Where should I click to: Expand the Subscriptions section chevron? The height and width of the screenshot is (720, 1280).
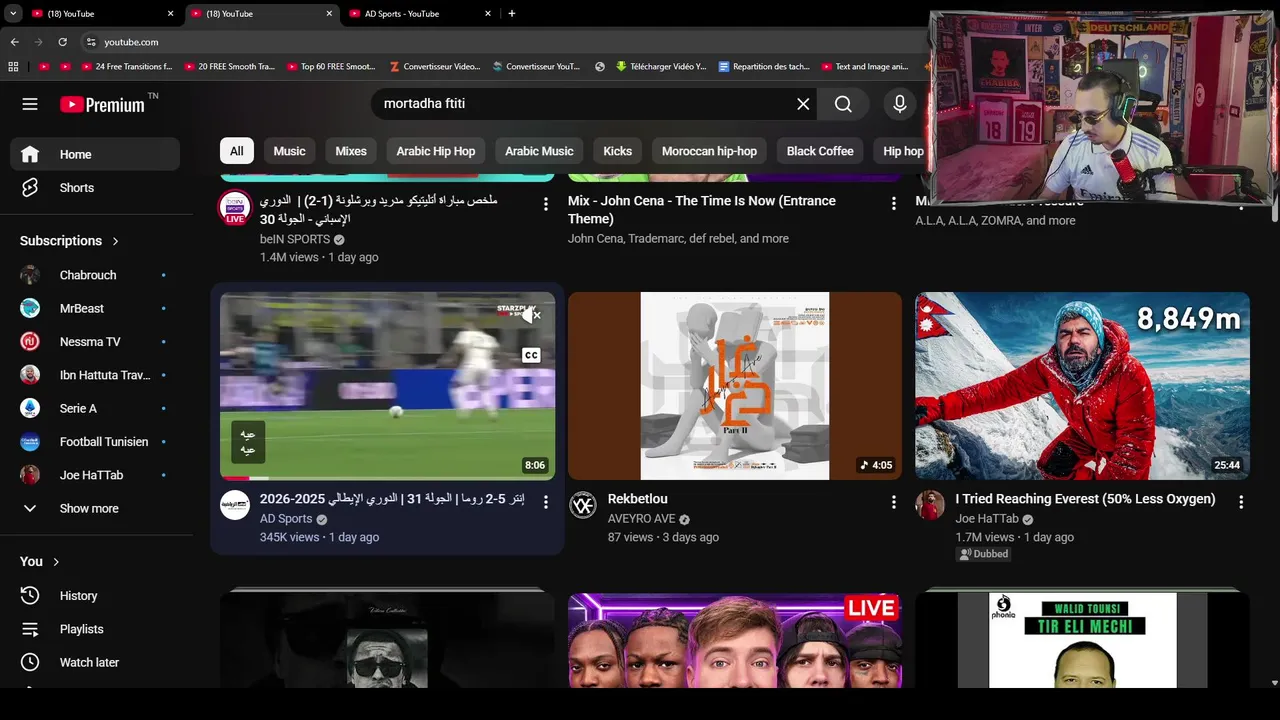pyautogui.click(x=115, y=241)
